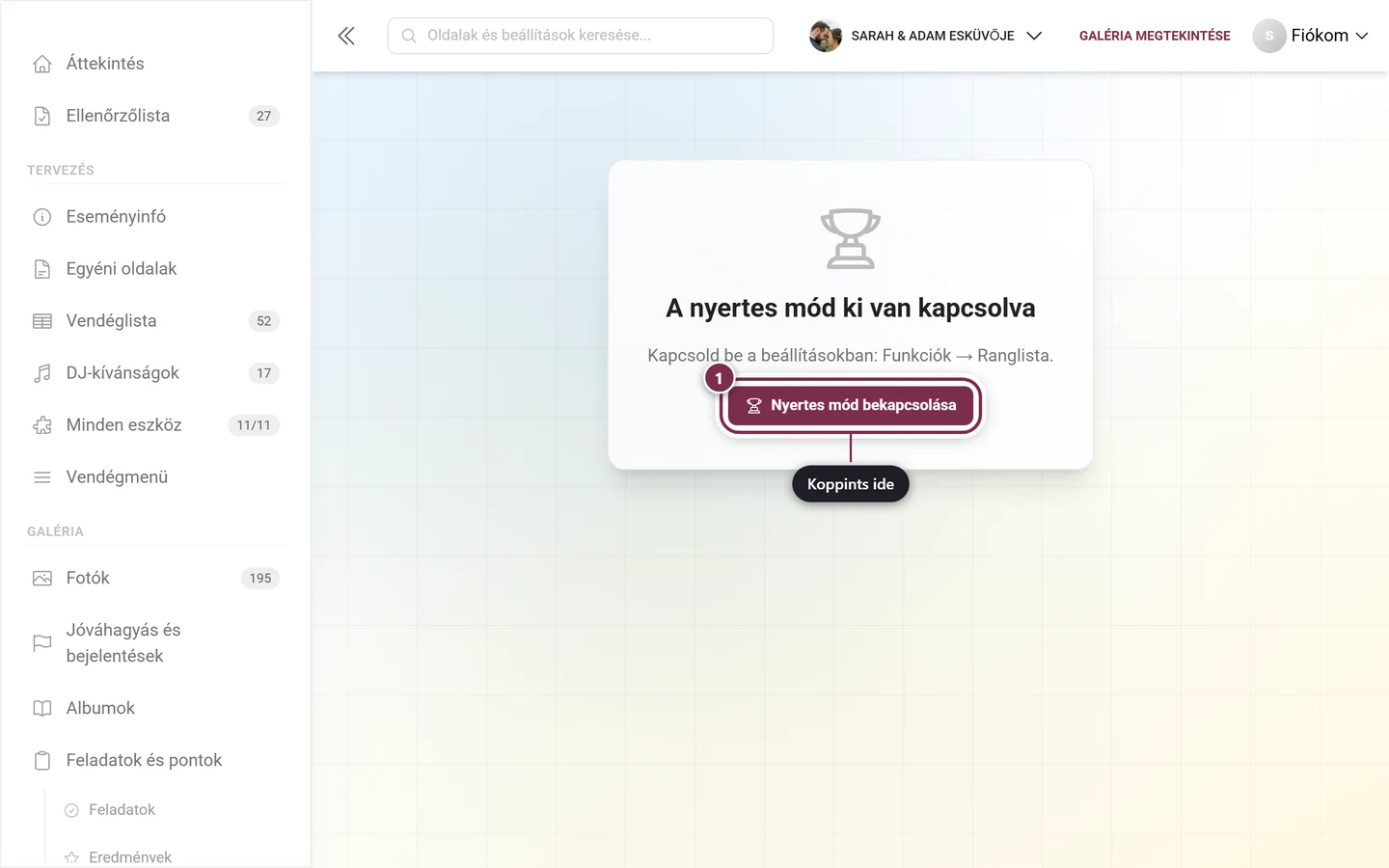Click the magnifier icon in the search box
Viewport: 1389px width, 868px height.
409,36
